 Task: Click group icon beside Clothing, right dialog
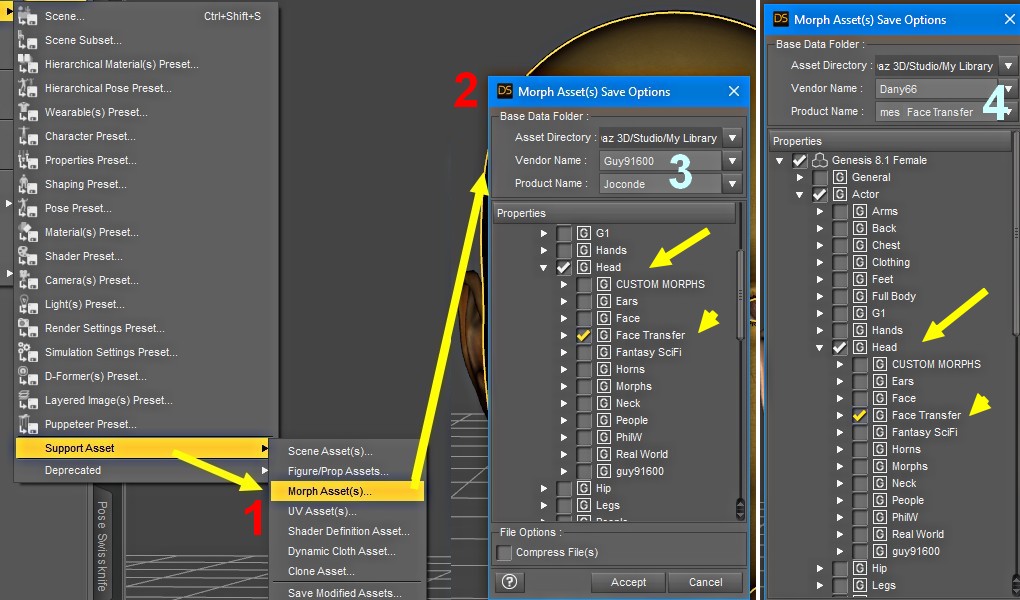(x=860, y=262)
